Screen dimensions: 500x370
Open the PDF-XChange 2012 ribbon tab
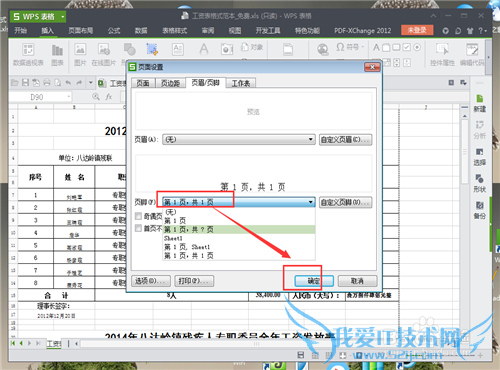pos(362,31)
